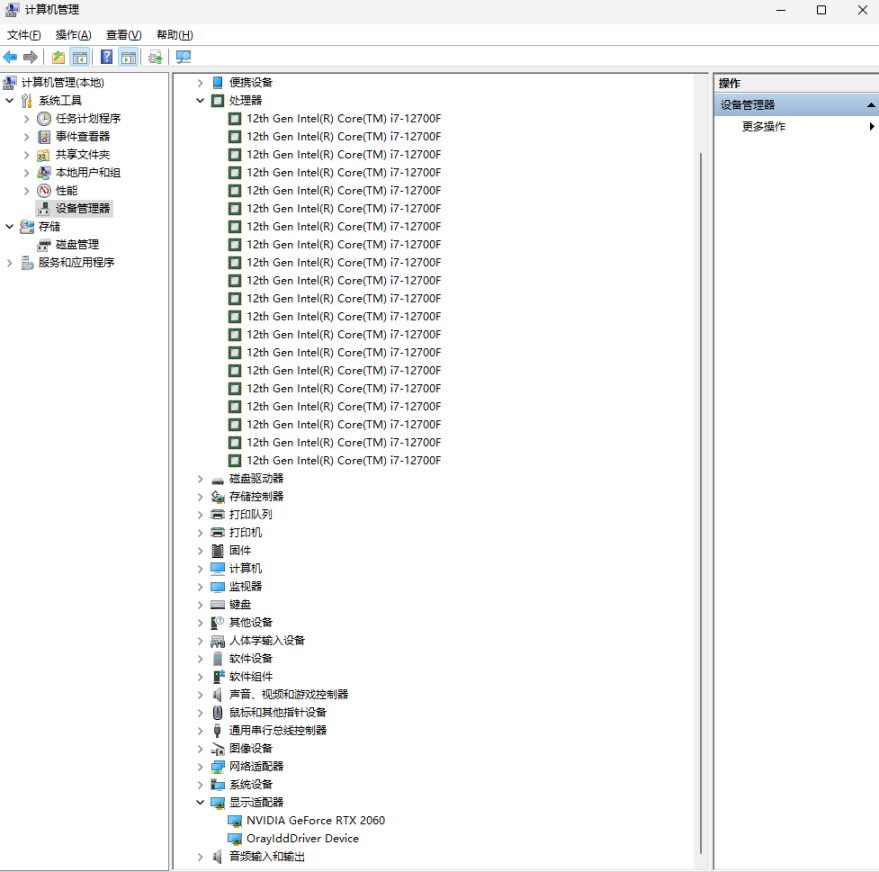Click the 鼠标和其他指针设备 mouse icon
Viewport: 879px width, 872px height.
[x=218, y=712]
